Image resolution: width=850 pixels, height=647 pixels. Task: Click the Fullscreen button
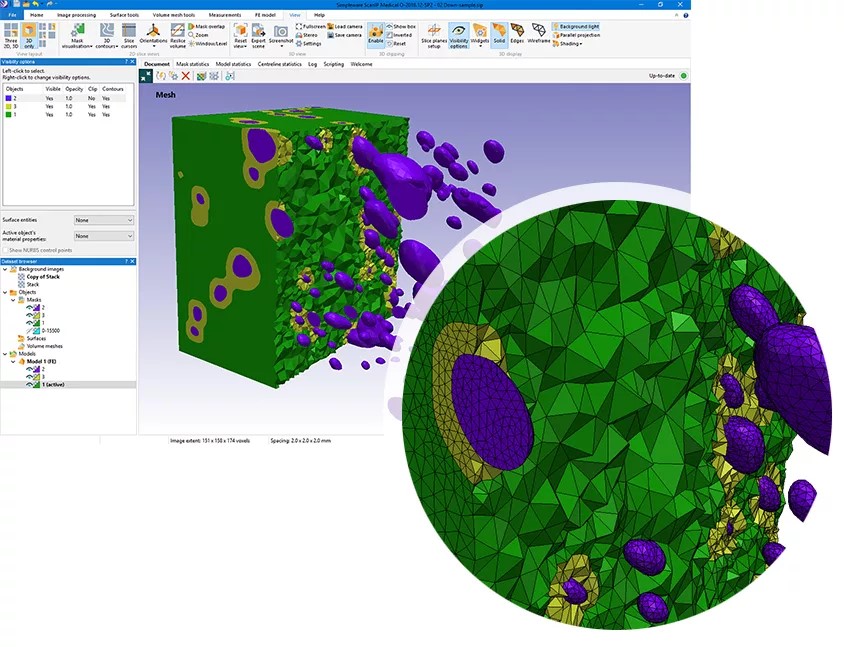311,27
